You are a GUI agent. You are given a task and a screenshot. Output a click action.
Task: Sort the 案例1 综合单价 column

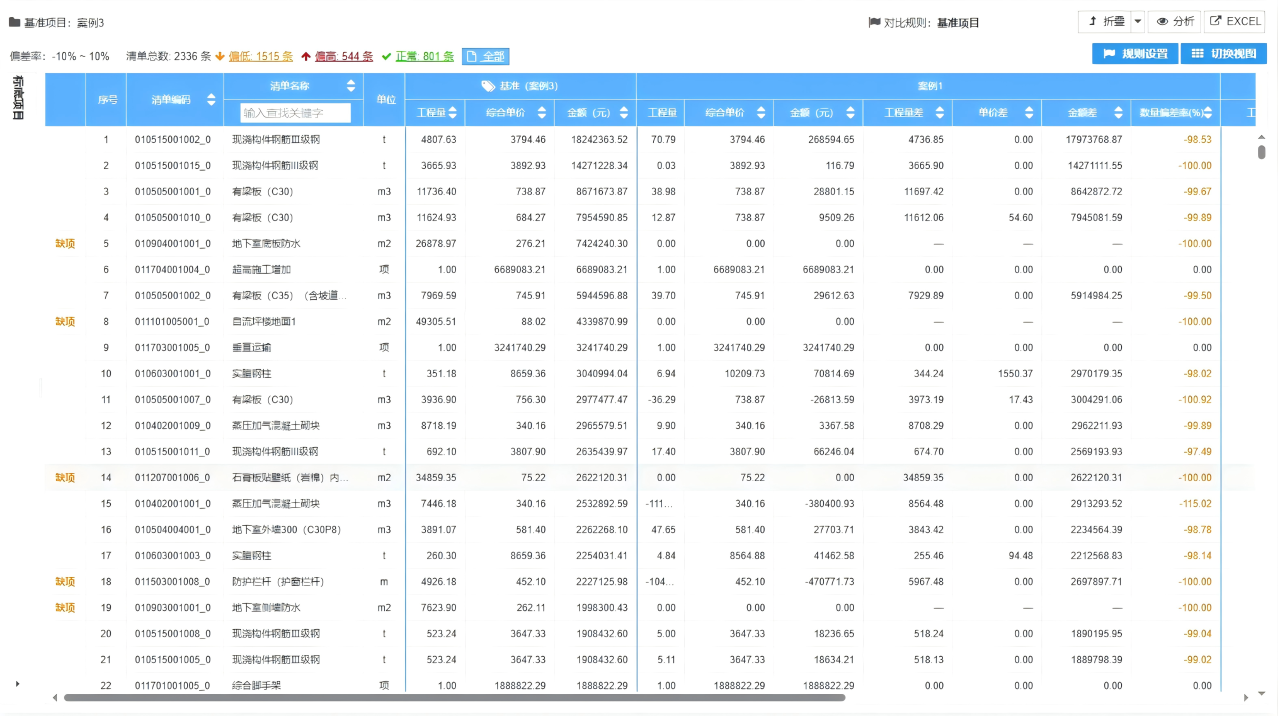(x=761, y=113)
